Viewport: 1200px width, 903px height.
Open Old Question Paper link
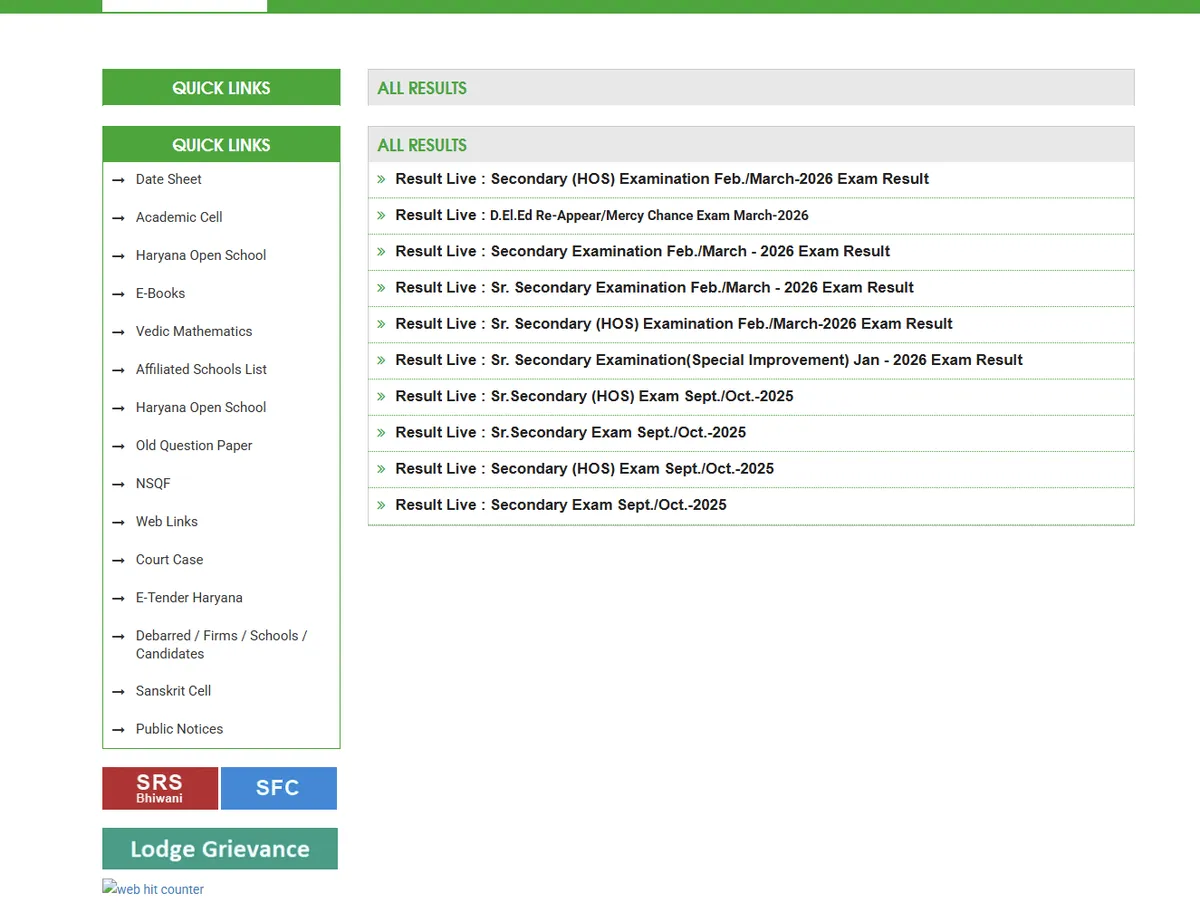click(x=194, y=445)
